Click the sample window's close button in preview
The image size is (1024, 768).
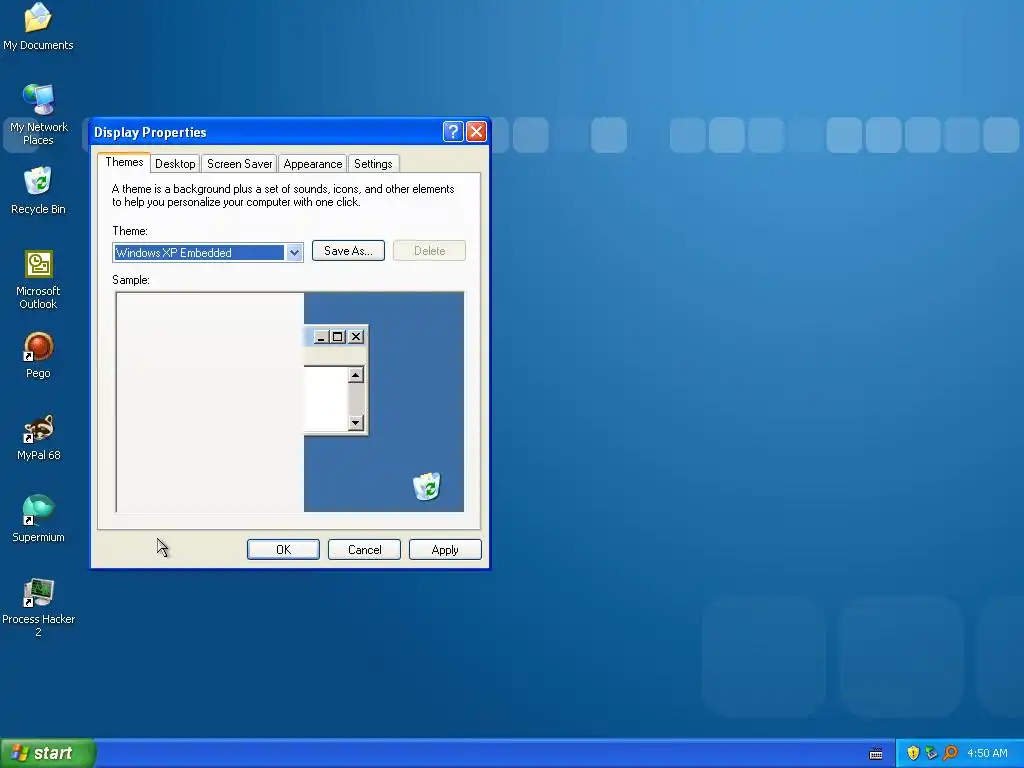tap(356, 336)
